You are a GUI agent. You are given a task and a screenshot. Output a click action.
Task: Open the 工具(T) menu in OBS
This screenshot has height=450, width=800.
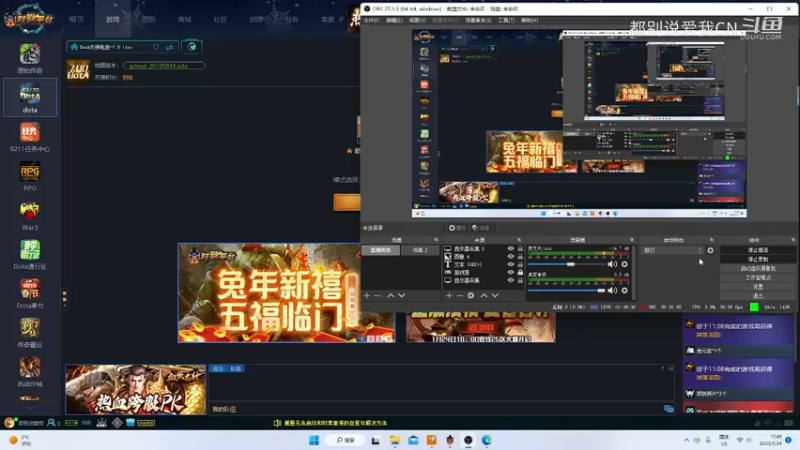click(x=506, y=20)
